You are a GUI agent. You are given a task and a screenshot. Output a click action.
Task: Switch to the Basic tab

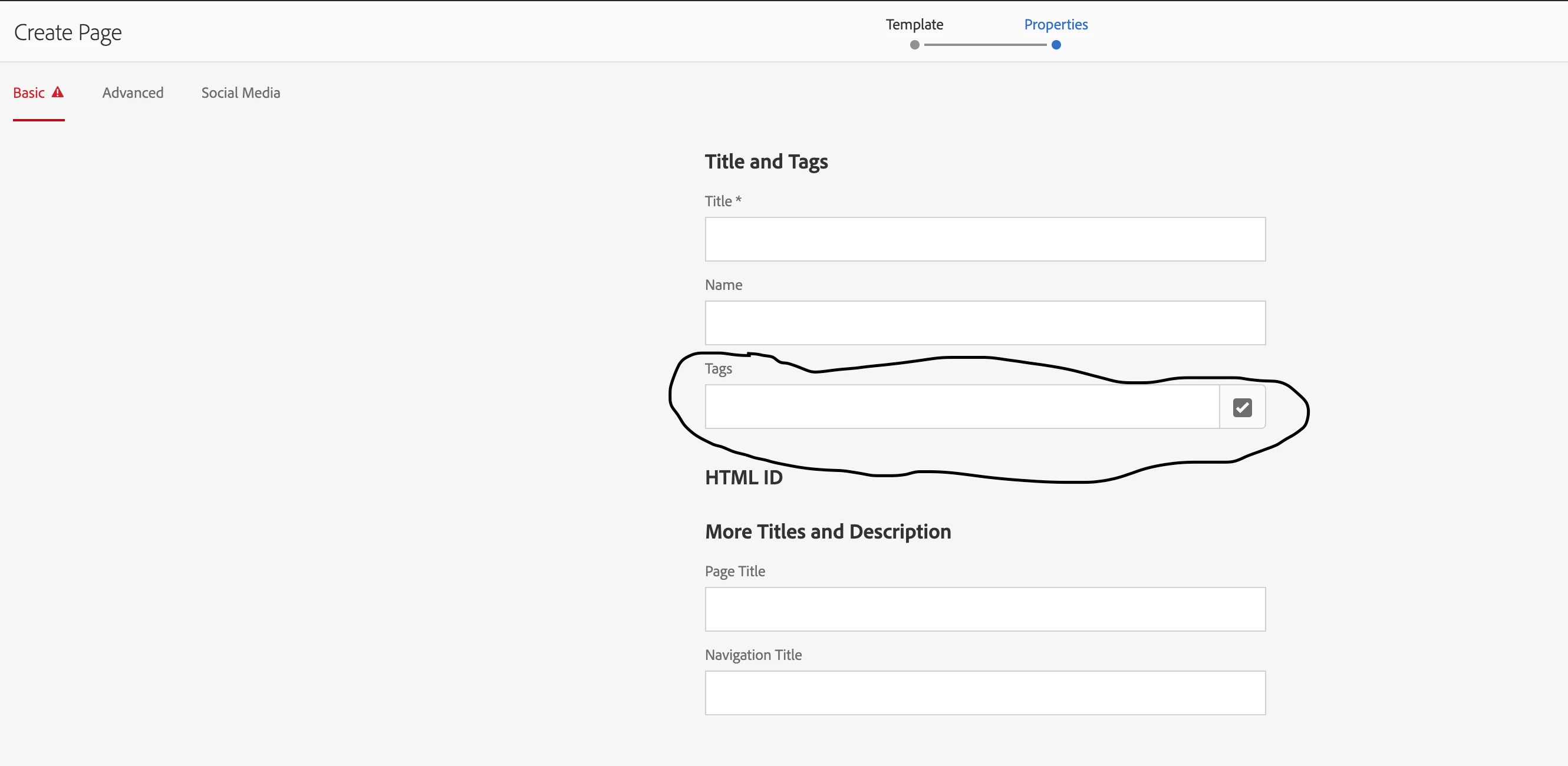[x=29, y=93]
